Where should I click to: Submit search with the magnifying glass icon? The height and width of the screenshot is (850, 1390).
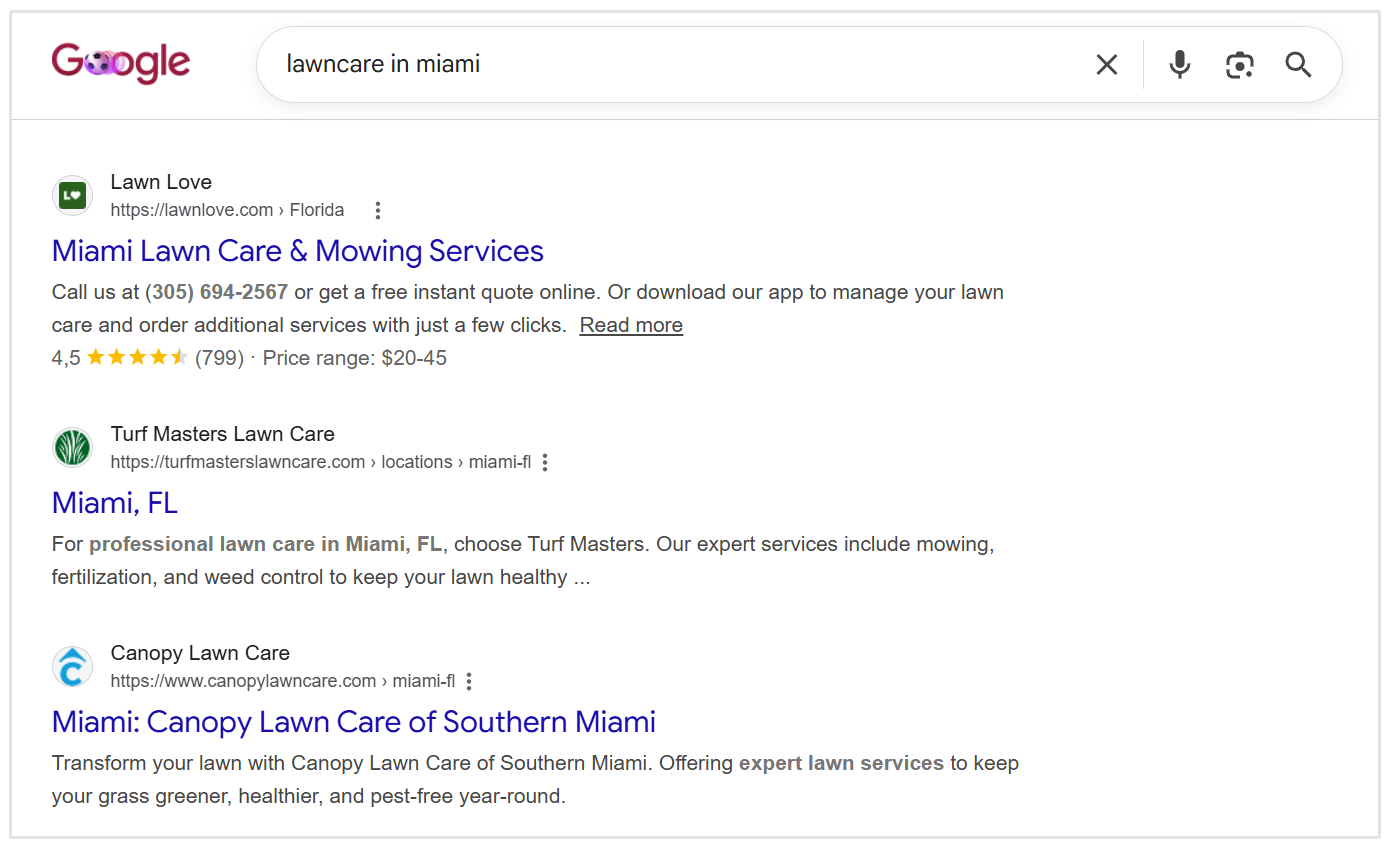pyautogui.click(x=1299, y=65)
